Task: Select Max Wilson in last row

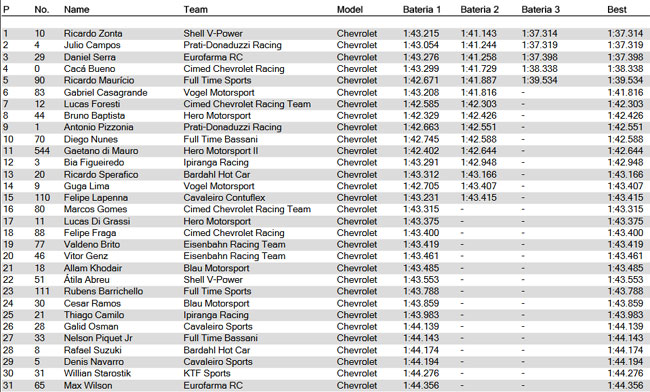Action: pyautogui.click(x=88, y=385)
